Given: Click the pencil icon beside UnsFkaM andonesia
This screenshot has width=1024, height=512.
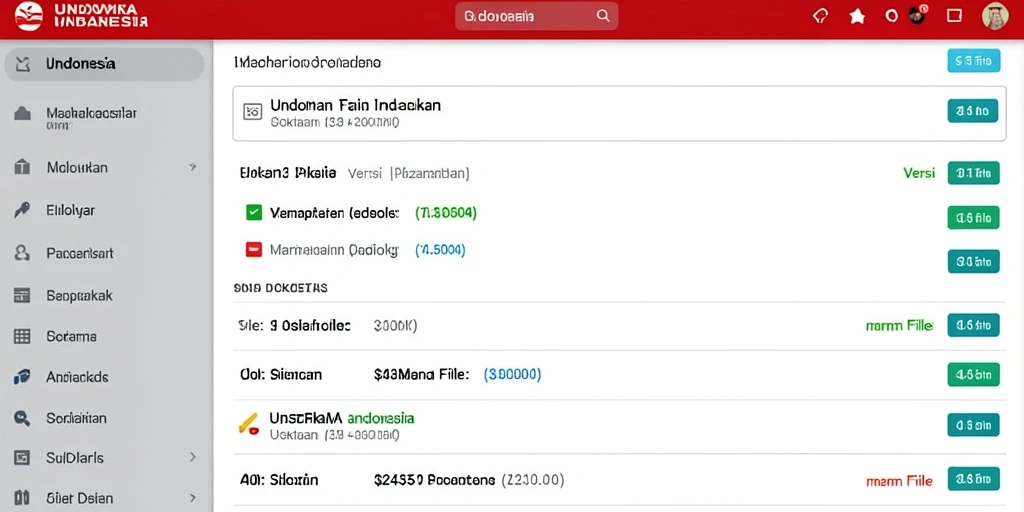Looking at the screenshot, I should pos(248,424).
